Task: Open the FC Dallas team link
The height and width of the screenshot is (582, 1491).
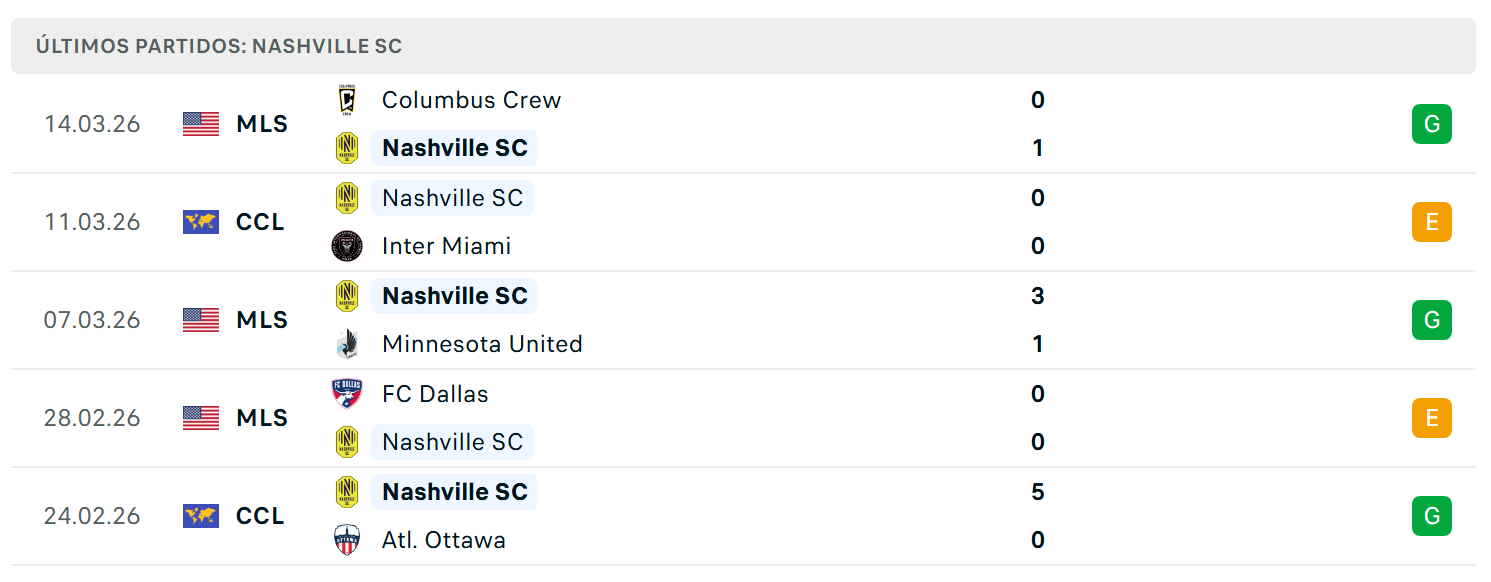Action: pos(435,394)
